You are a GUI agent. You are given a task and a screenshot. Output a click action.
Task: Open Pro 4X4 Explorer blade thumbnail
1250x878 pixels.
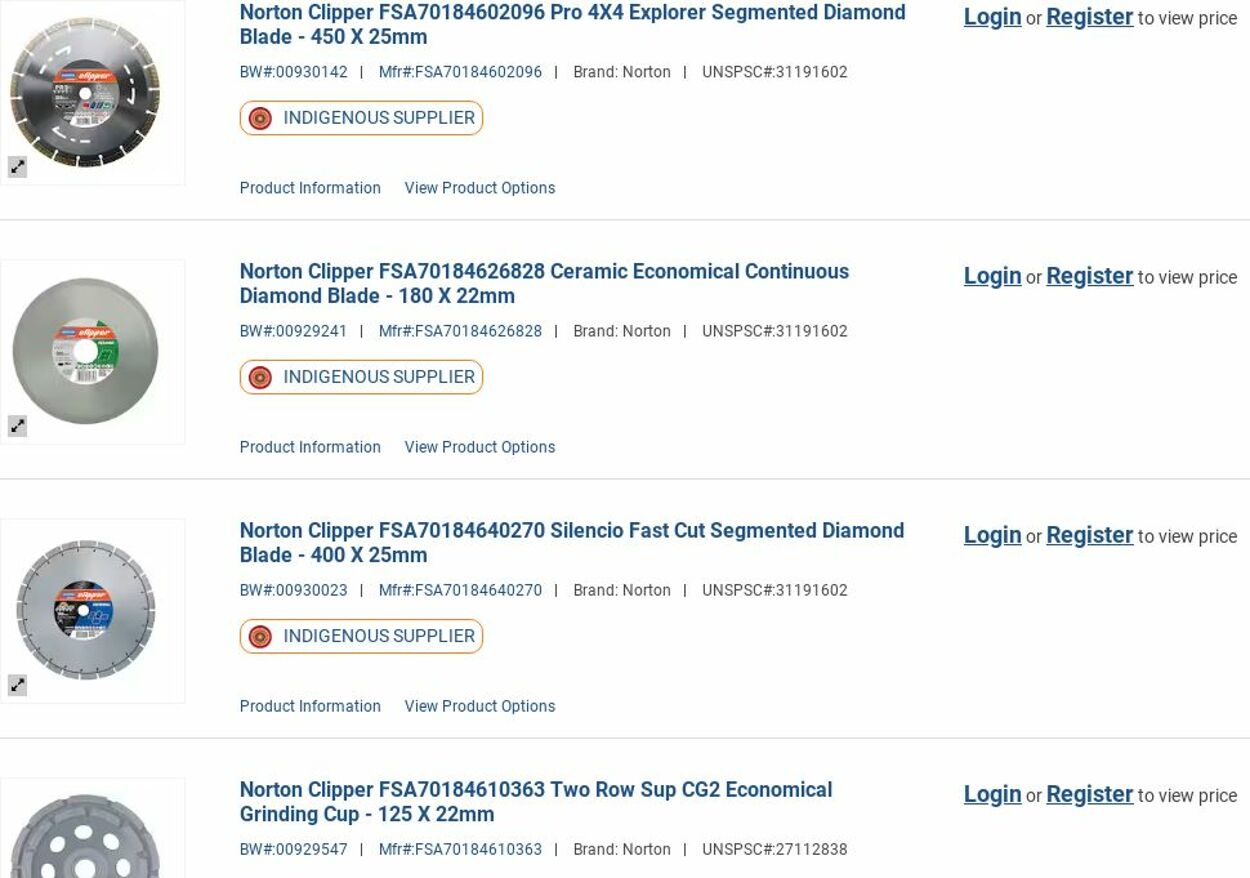pos(86,92)
